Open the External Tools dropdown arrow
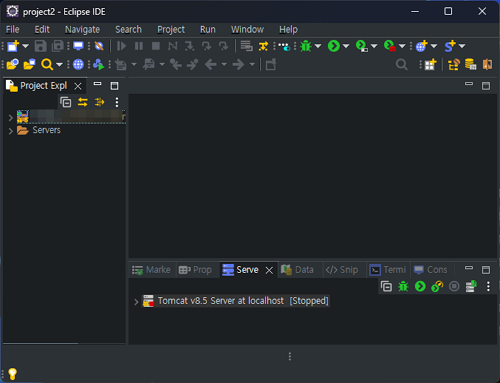Screen dimensions: 500x383 point(402,46)
